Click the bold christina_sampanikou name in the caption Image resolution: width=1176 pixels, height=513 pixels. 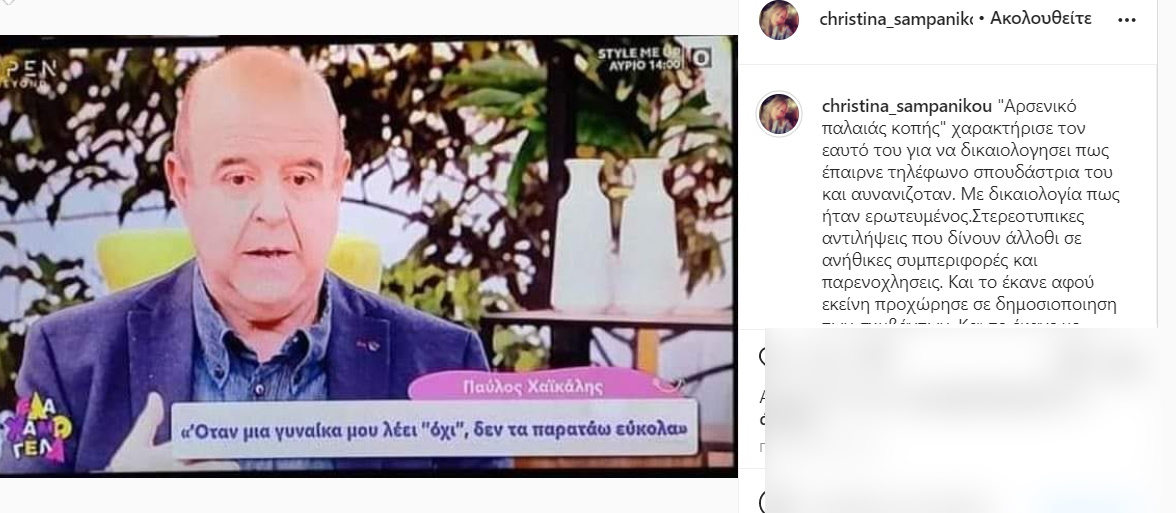(x=907, y=106)
